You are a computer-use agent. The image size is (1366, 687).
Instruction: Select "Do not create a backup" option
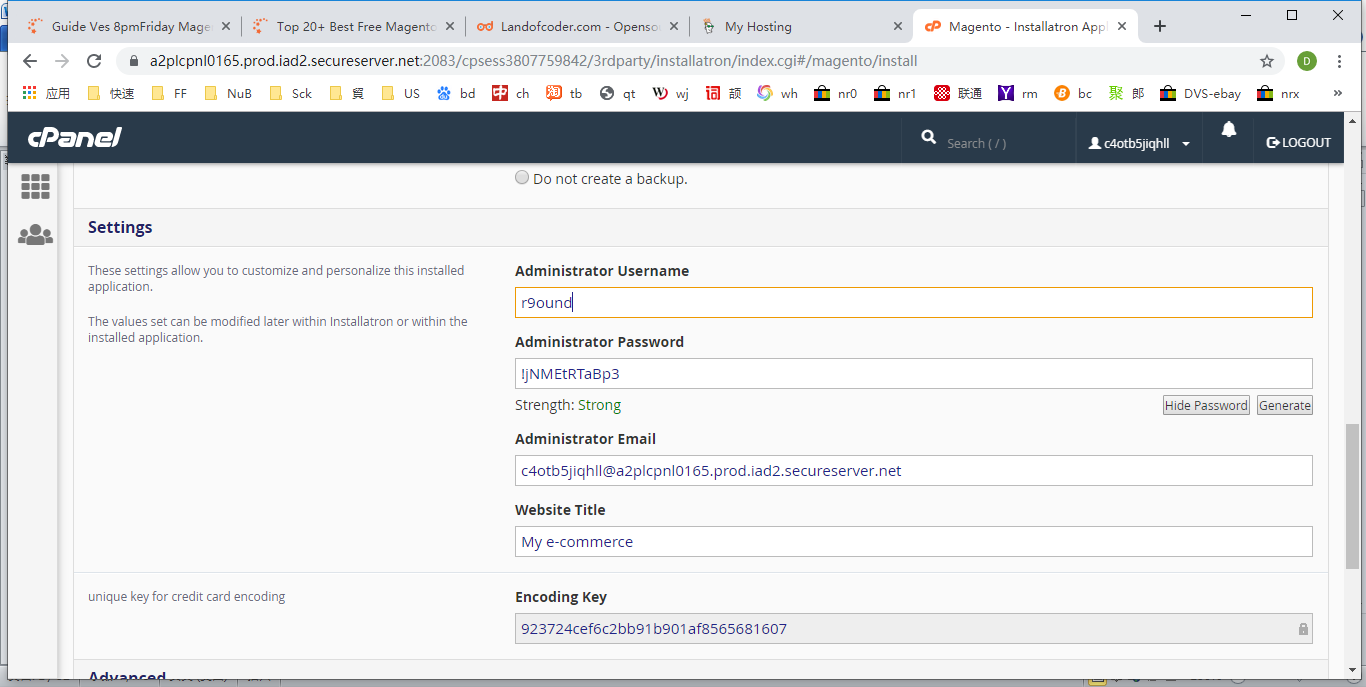pyautogui.click(x=522, y=178)
